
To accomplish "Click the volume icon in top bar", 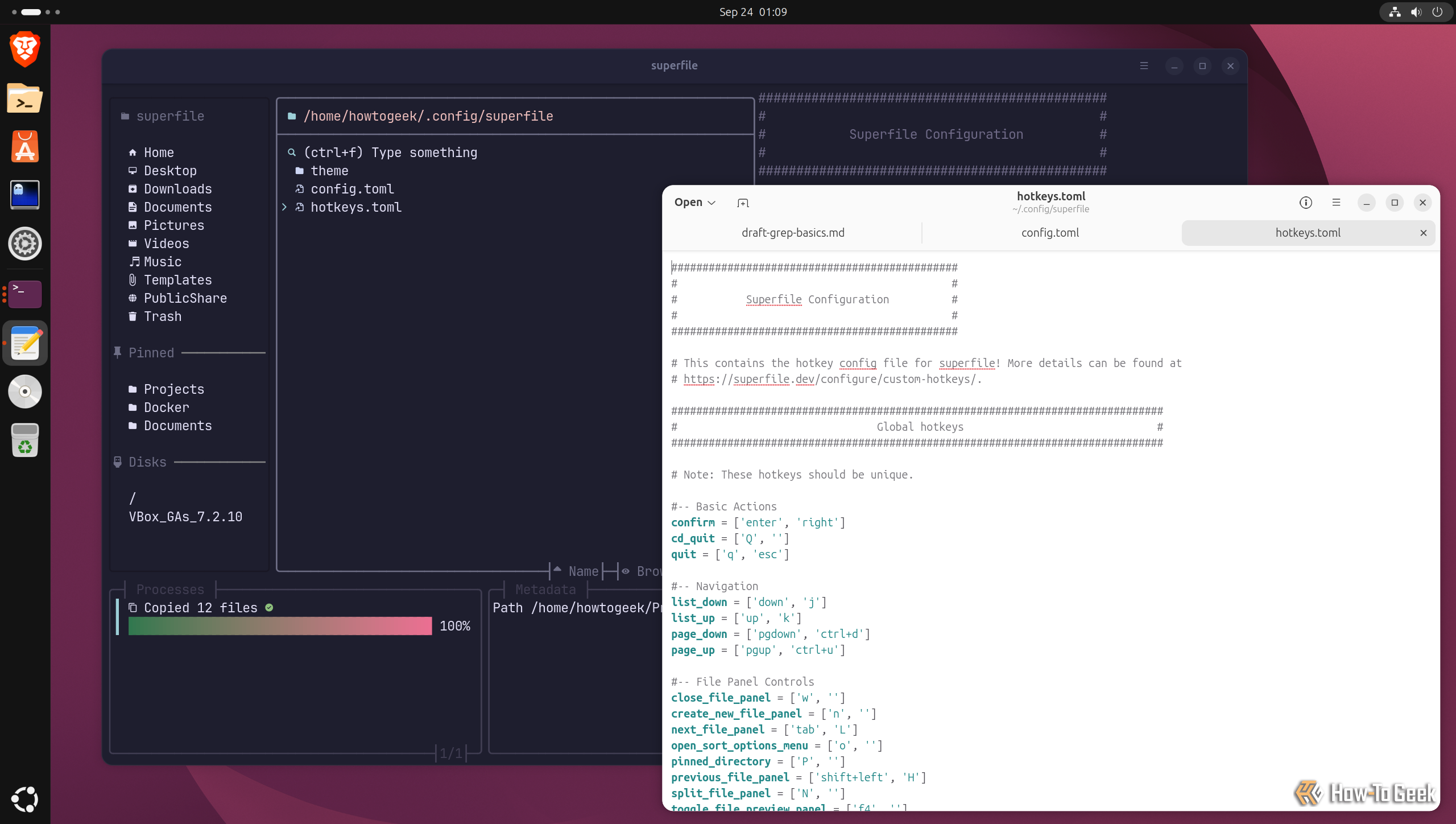I will click(1416, 12).
